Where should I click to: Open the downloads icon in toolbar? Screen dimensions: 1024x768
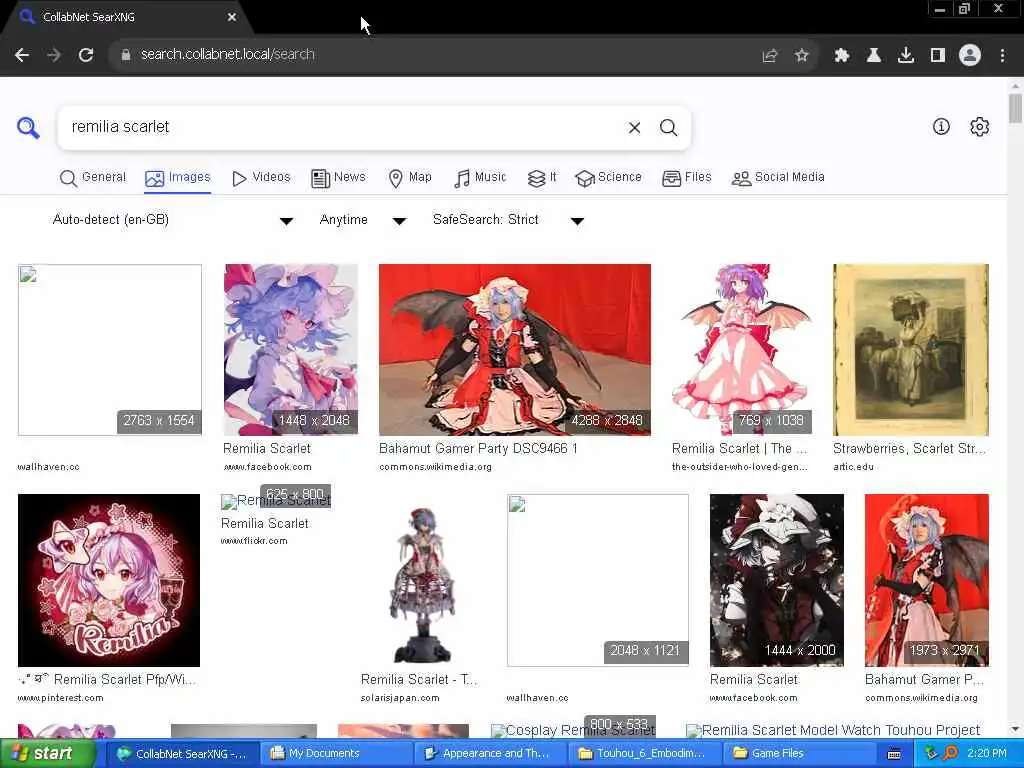(906, 56)
